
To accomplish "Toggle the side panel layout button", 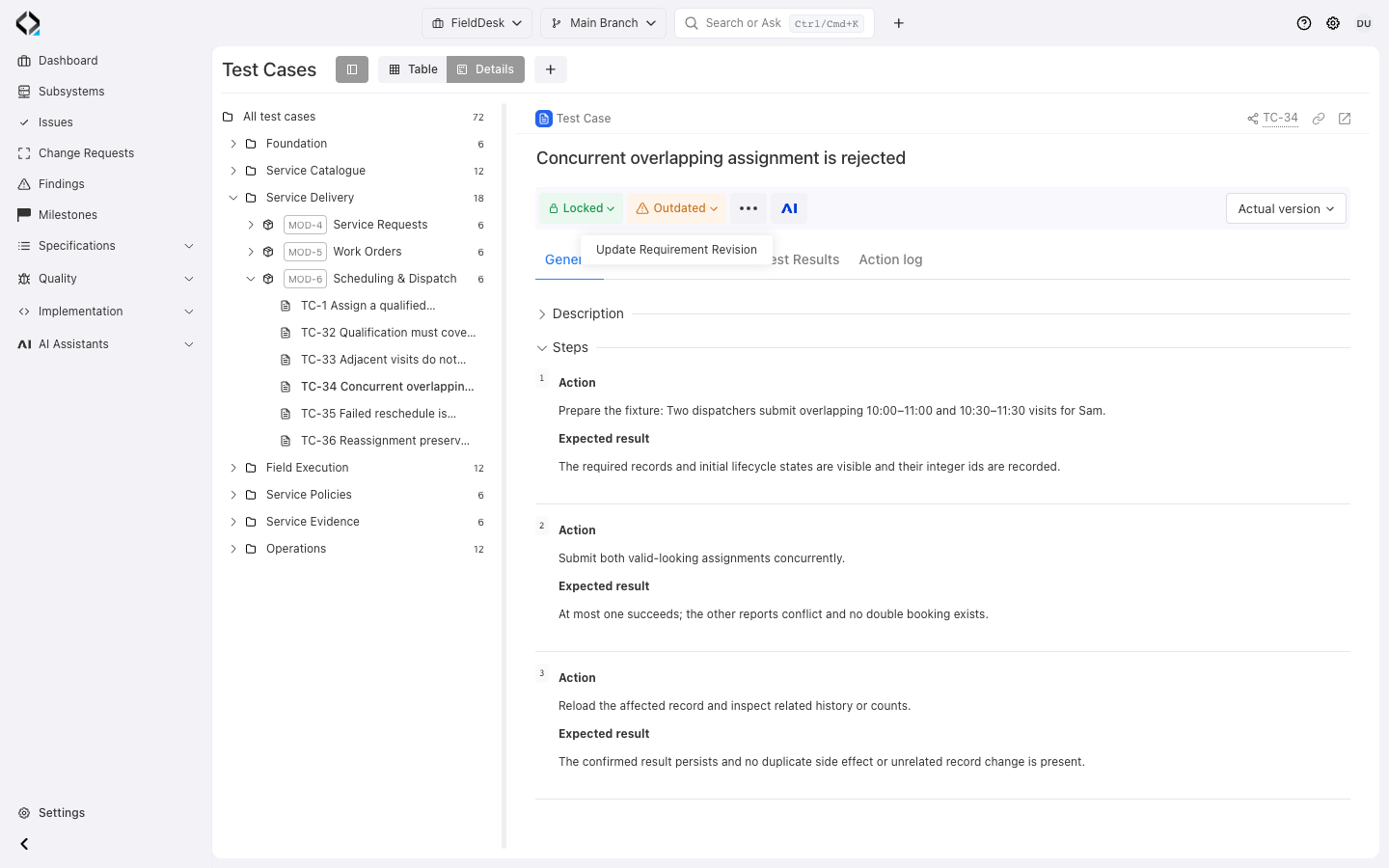I will point(352,69).
